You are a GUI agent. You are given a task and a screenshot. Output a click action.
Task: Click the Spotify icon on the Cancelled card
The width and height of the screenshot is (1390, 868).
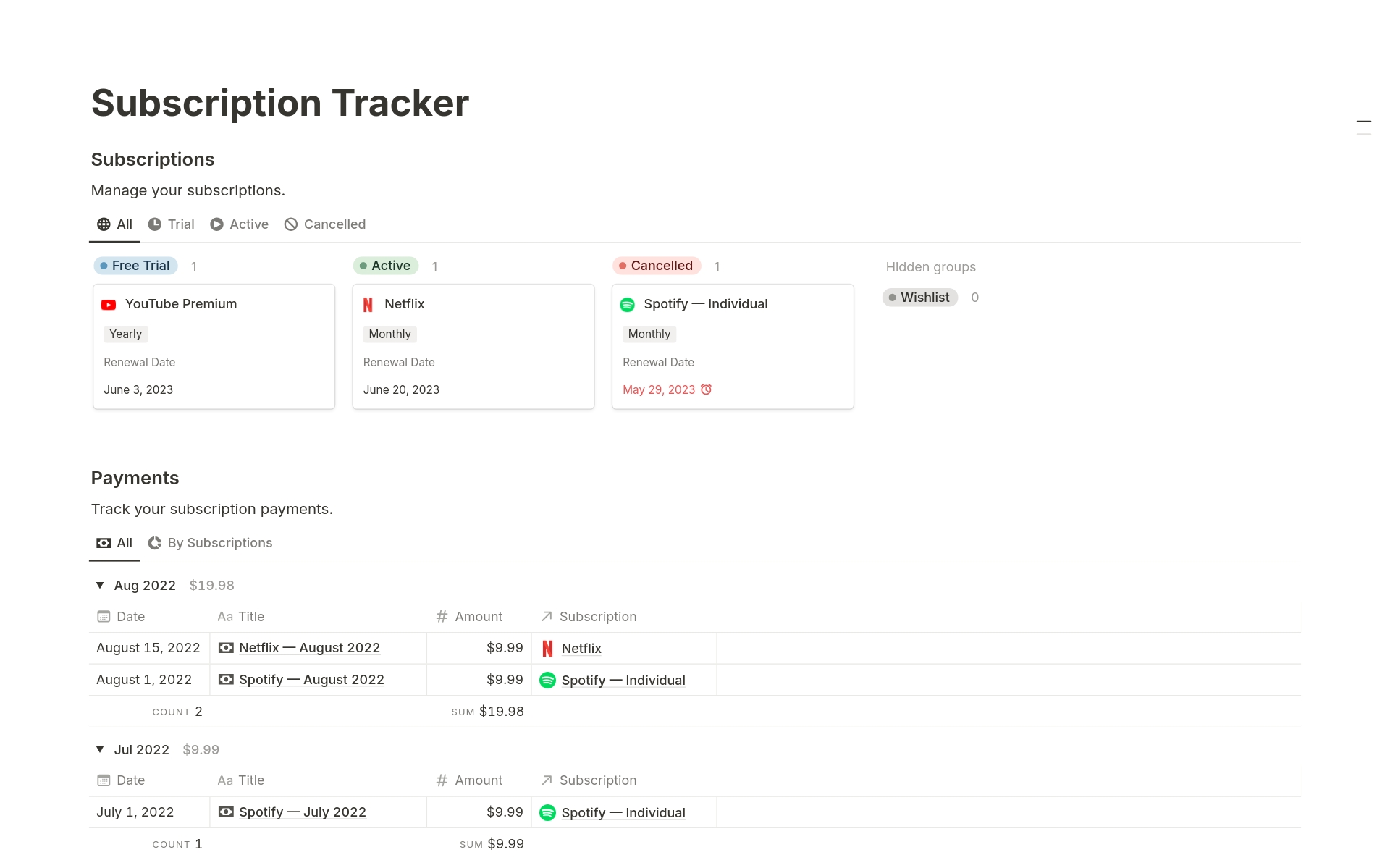tap(628, 305)
